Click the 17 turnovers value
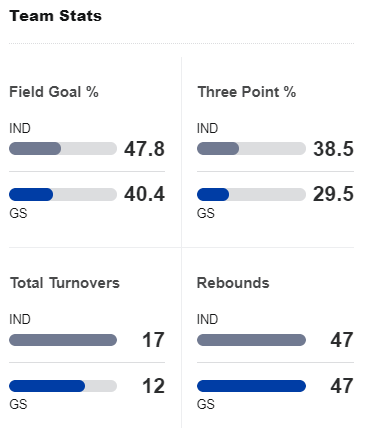Screen dimensions: 368x428 [x=153, y=340]
